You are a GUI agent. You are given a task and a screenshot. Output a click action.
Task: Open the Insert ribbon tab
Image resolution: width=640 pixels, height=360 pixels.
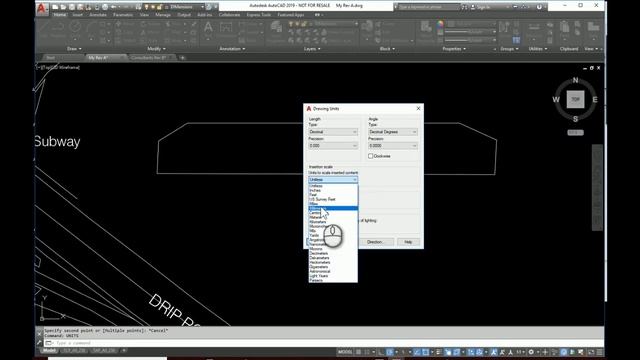pyautogui.click(x=78, y=15)
